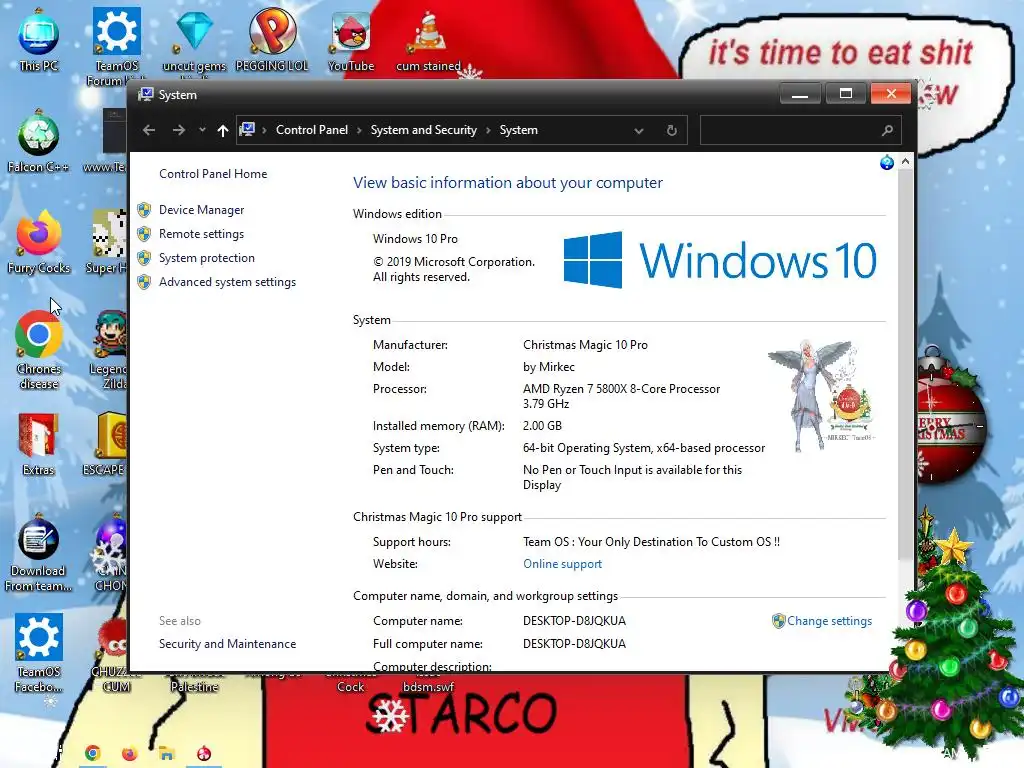Image resolution: width=1024 pixels, height=768 pixels.
Task: Click the Windows 10 logo image
Action: coord(719,260)
